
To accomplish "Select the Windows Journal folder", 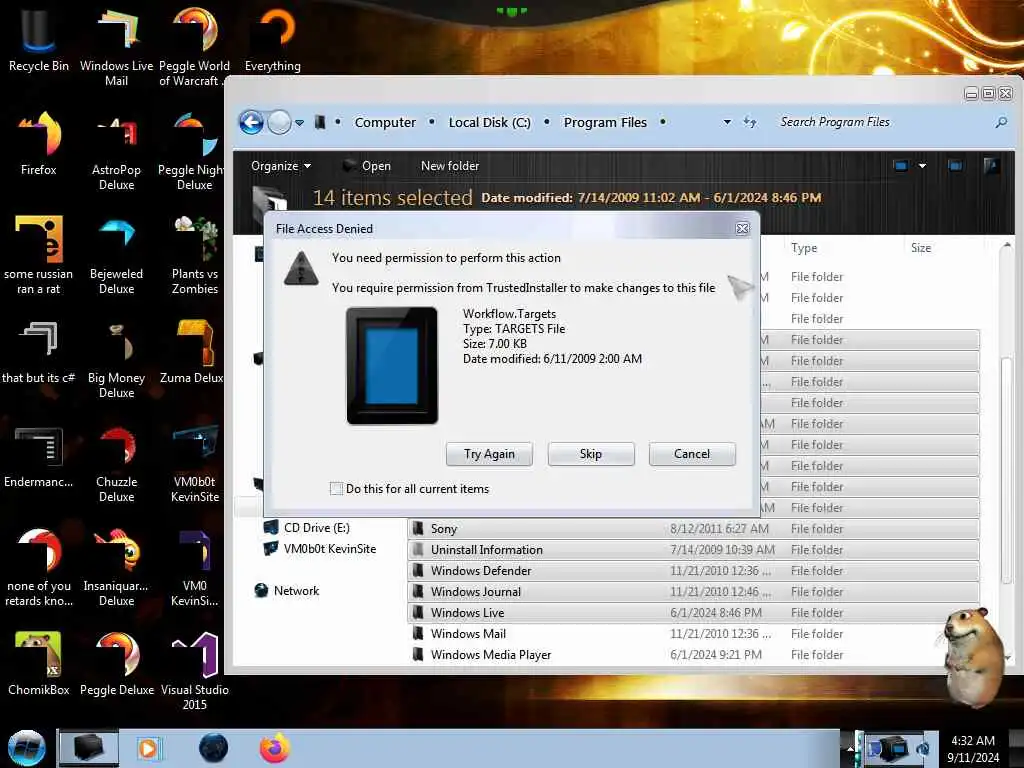I will pos(693,592).
